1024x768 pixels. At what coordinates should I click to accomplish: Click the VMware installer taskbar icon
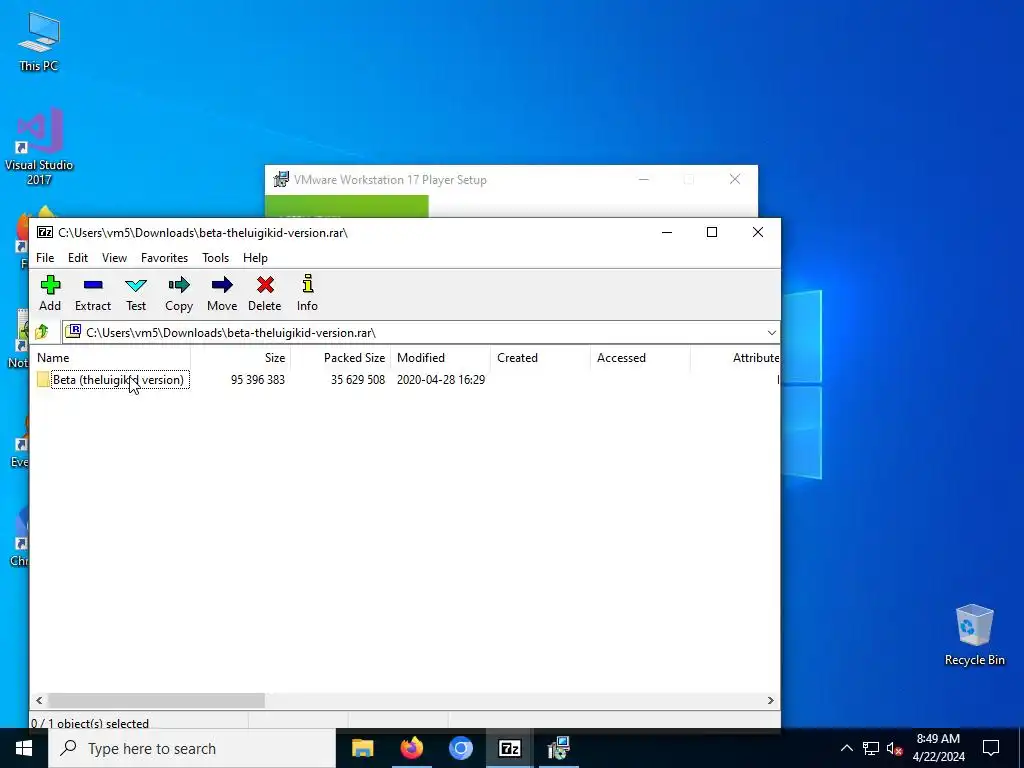click(558, 748)
